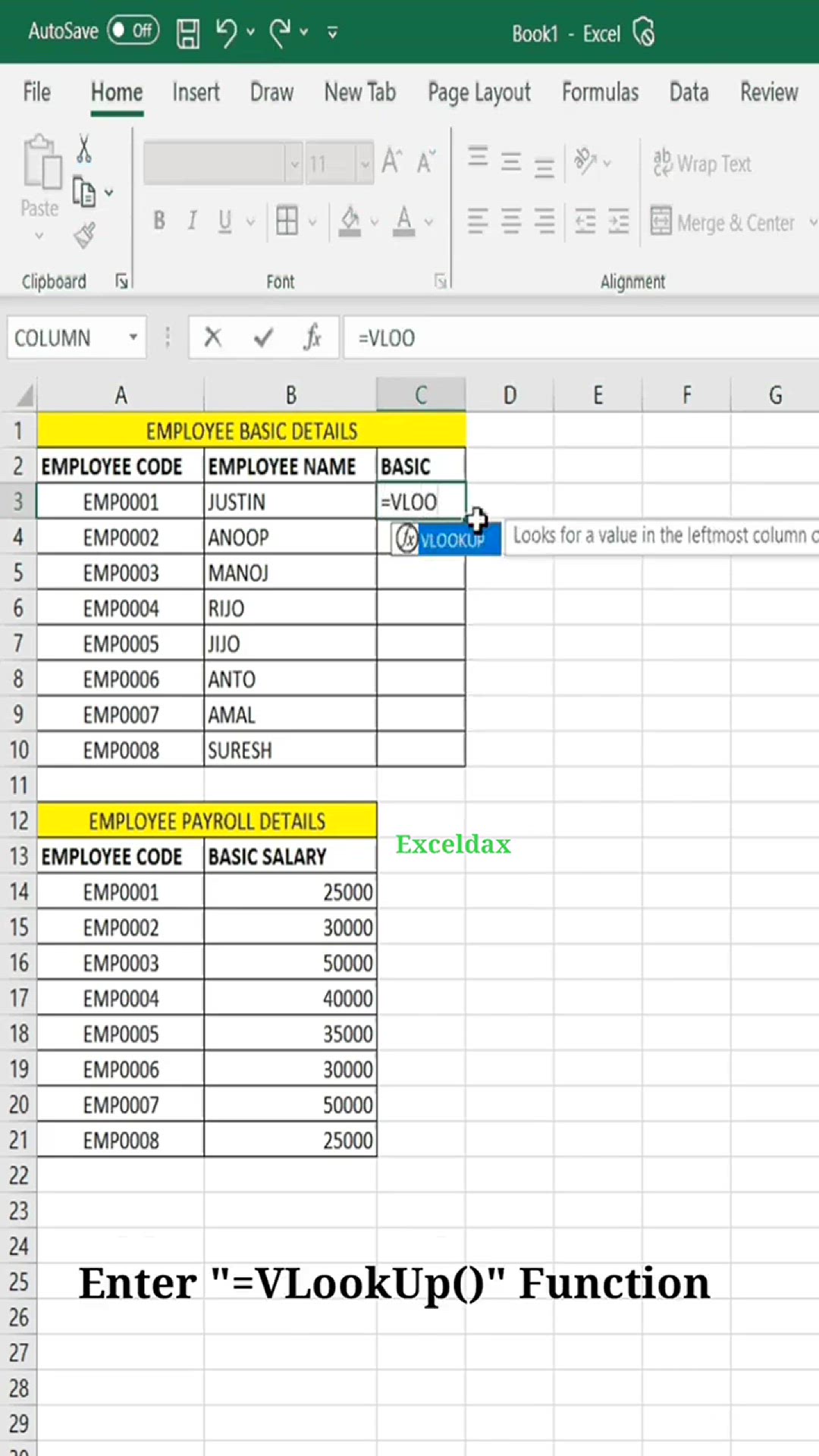Toggle Underline formatting
The height and width of the screenshot is (1456, 819).
pyautogui.click(x=224, y=221)
